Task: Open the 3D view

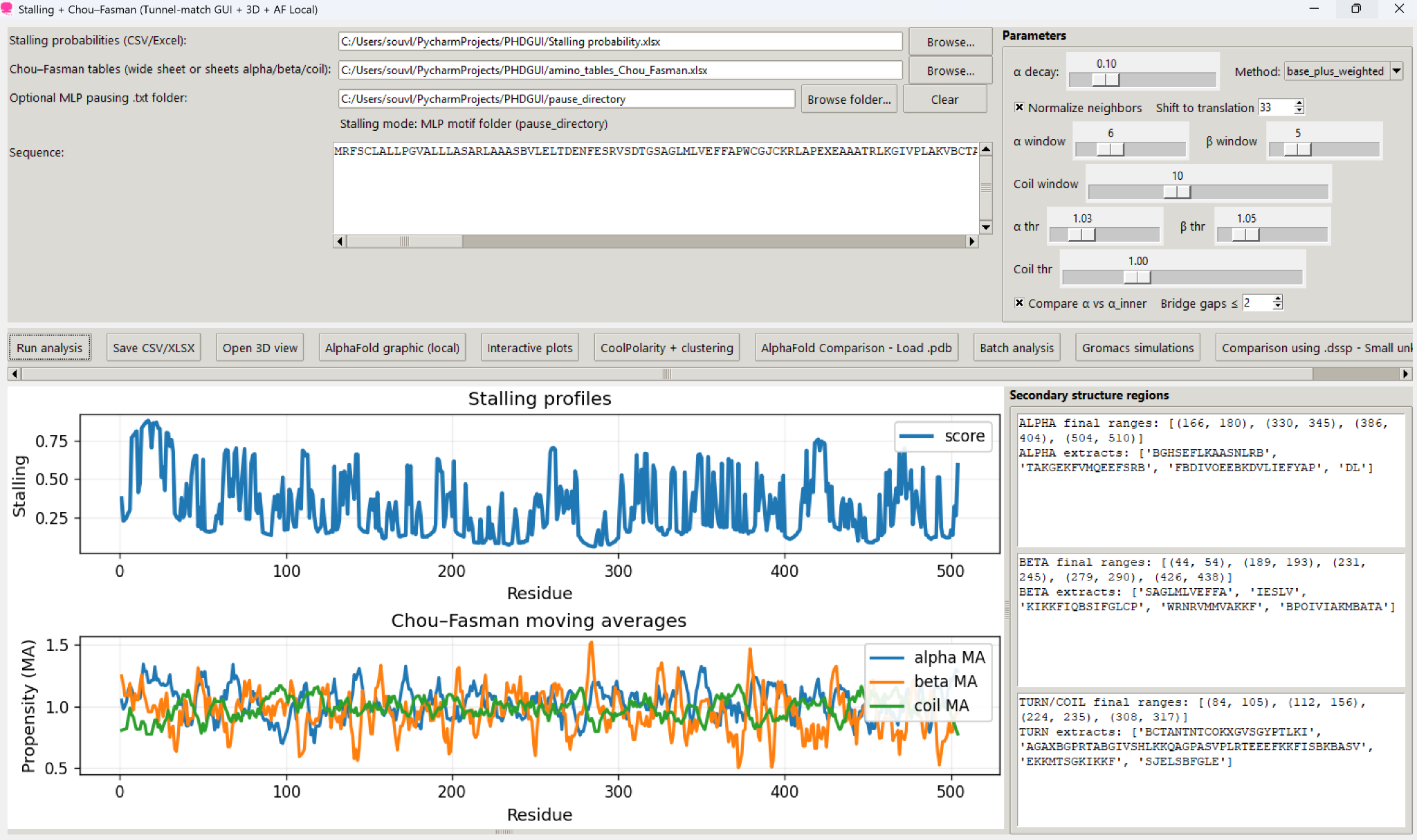Action: point(259,347)
